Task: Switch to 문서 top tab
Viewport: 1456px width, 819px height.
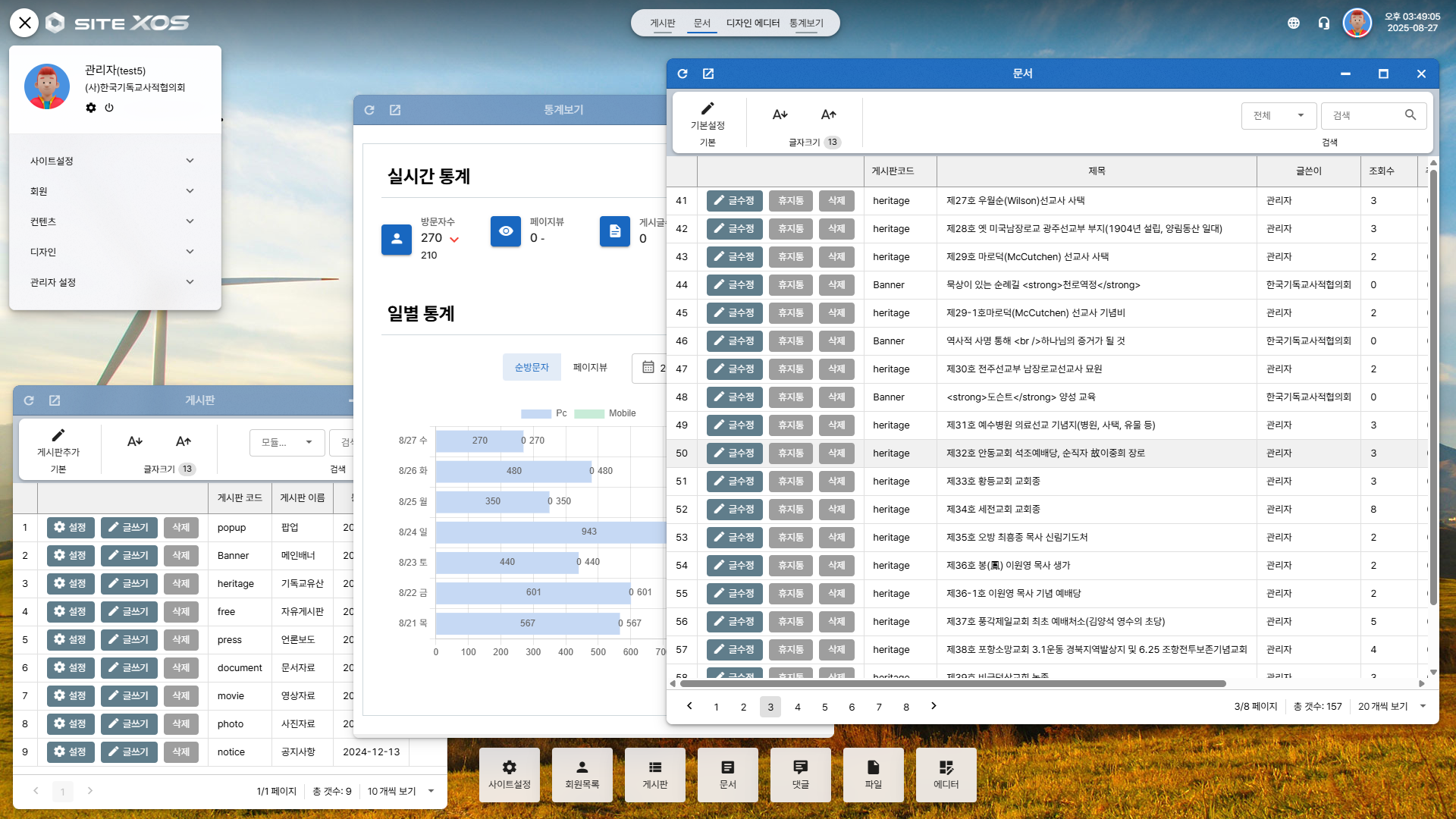Action: coord(702,23)
